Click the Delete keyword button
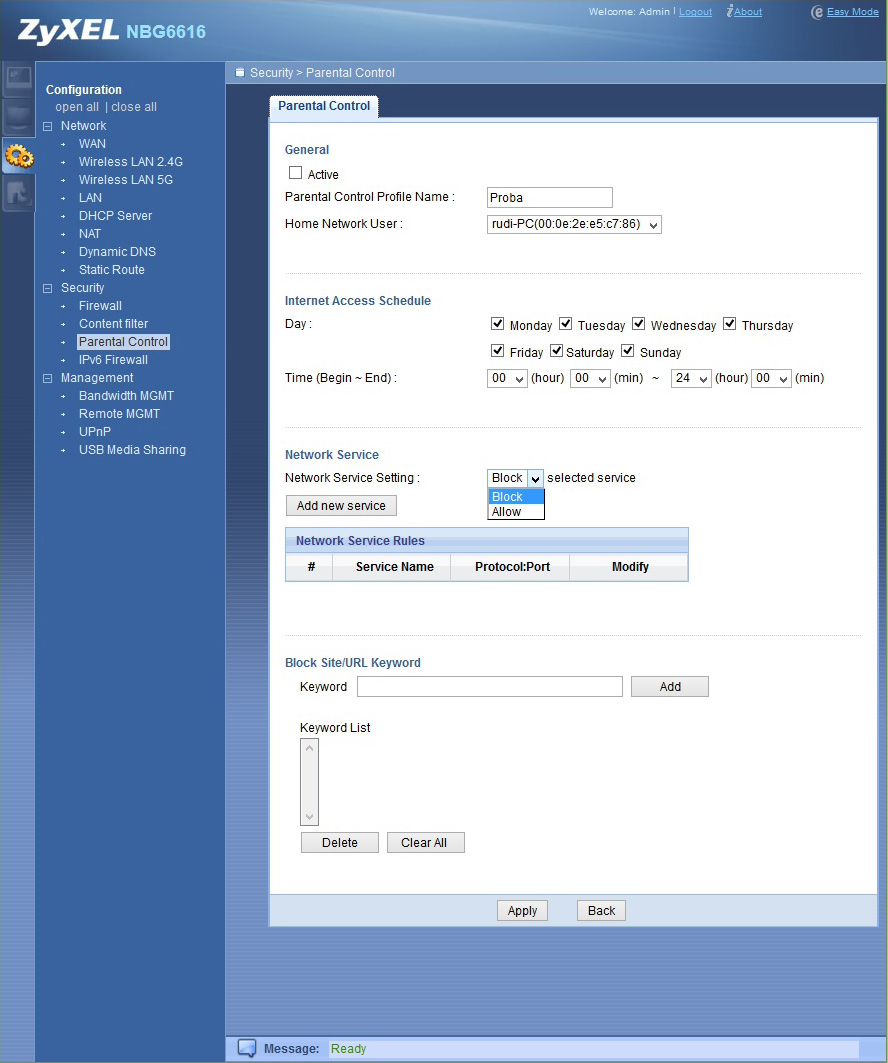This screenshot has height=1063, width=888. coord(340,843)
